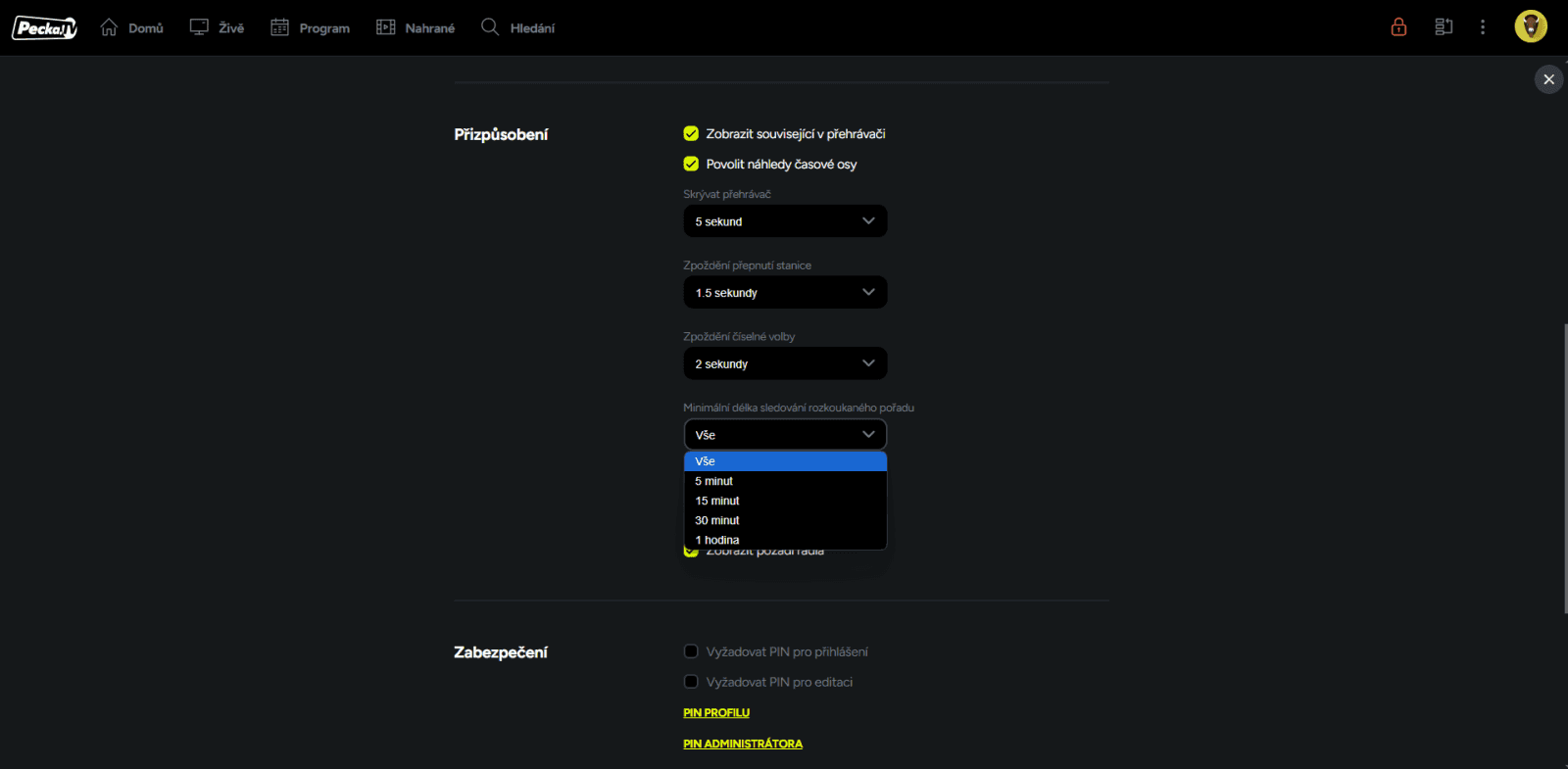Screen dimensions: 1568x769
Task: Close the settings panel with X
Action: [1548, 79]
